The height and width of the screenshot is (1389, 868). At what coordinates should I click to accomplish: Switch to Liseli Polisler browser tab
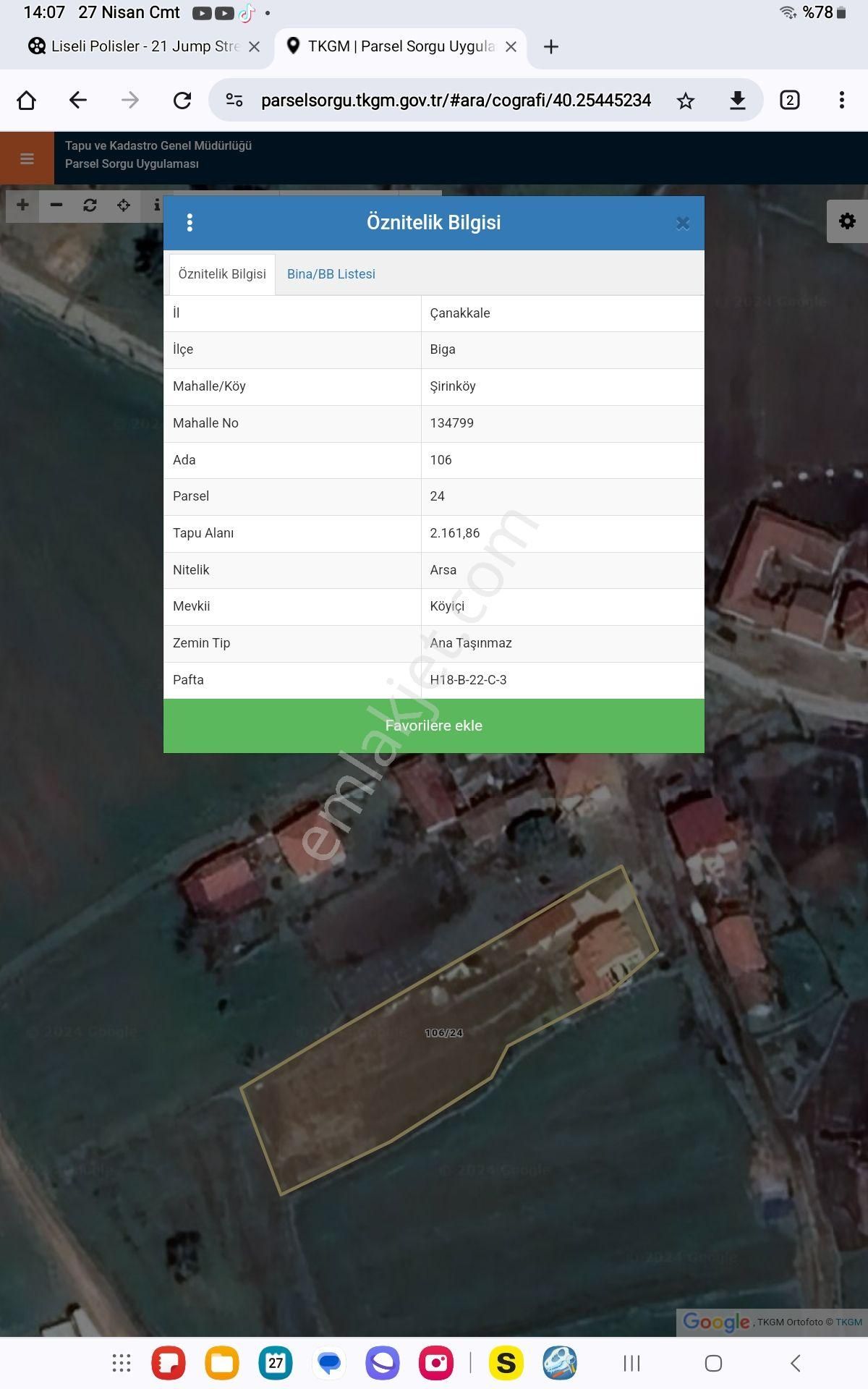pyautogui.click(x=137, y=46)
